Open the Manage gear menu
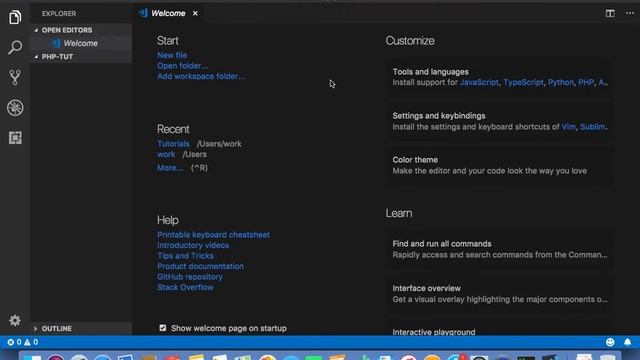This screenshot has width=640, height=360. click(x=15, y=320)
